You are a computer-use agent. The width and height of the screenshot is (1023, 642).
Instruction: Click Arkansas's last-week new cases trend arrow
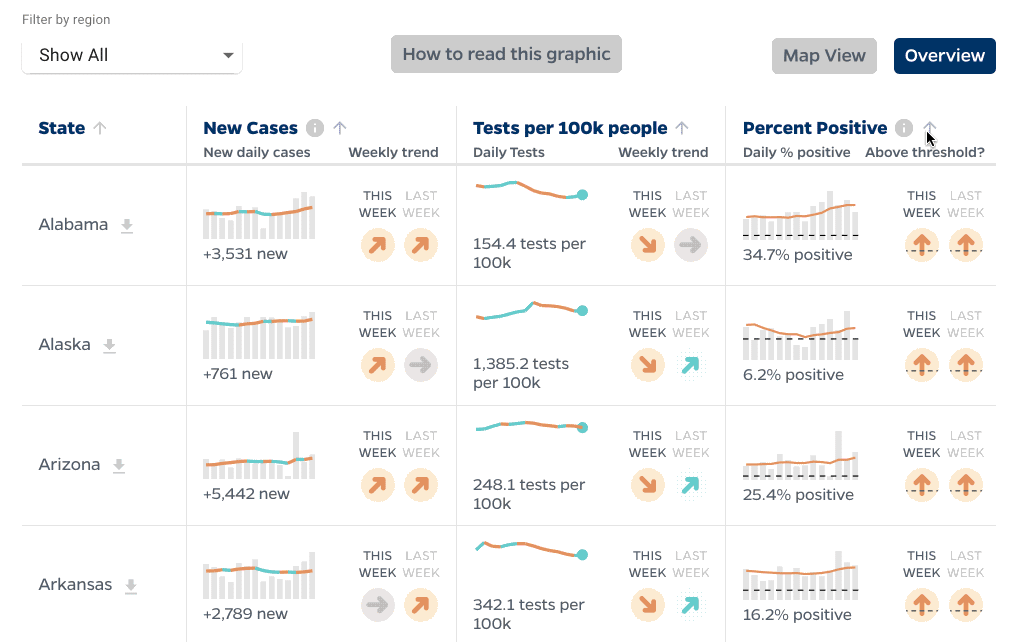(x=421, y=605)
